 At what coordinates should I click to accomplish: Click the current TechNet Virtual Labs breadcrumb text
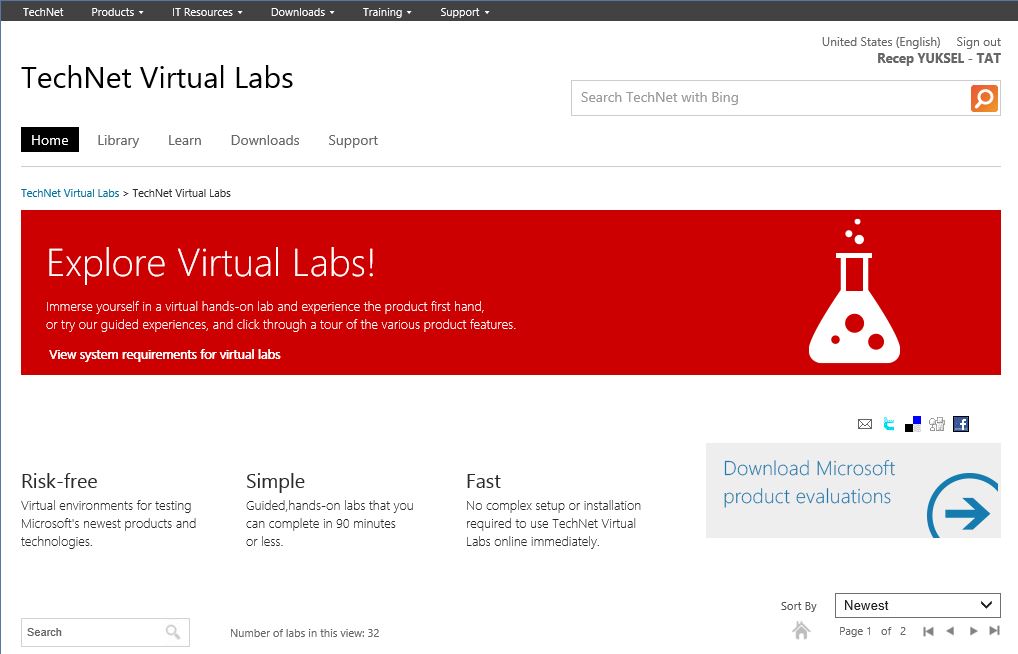click(182, 193)
